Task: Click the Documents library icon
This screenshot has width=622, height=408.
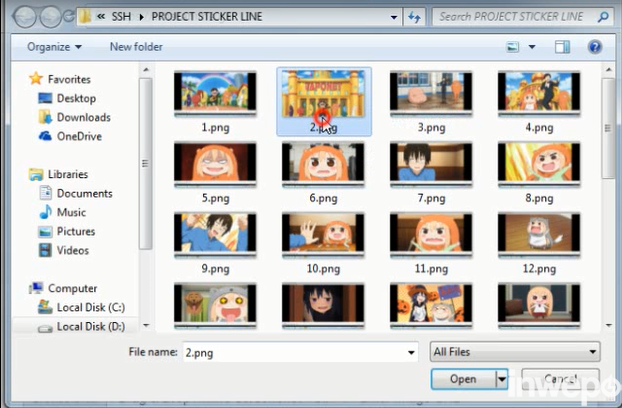Action: 45,193
